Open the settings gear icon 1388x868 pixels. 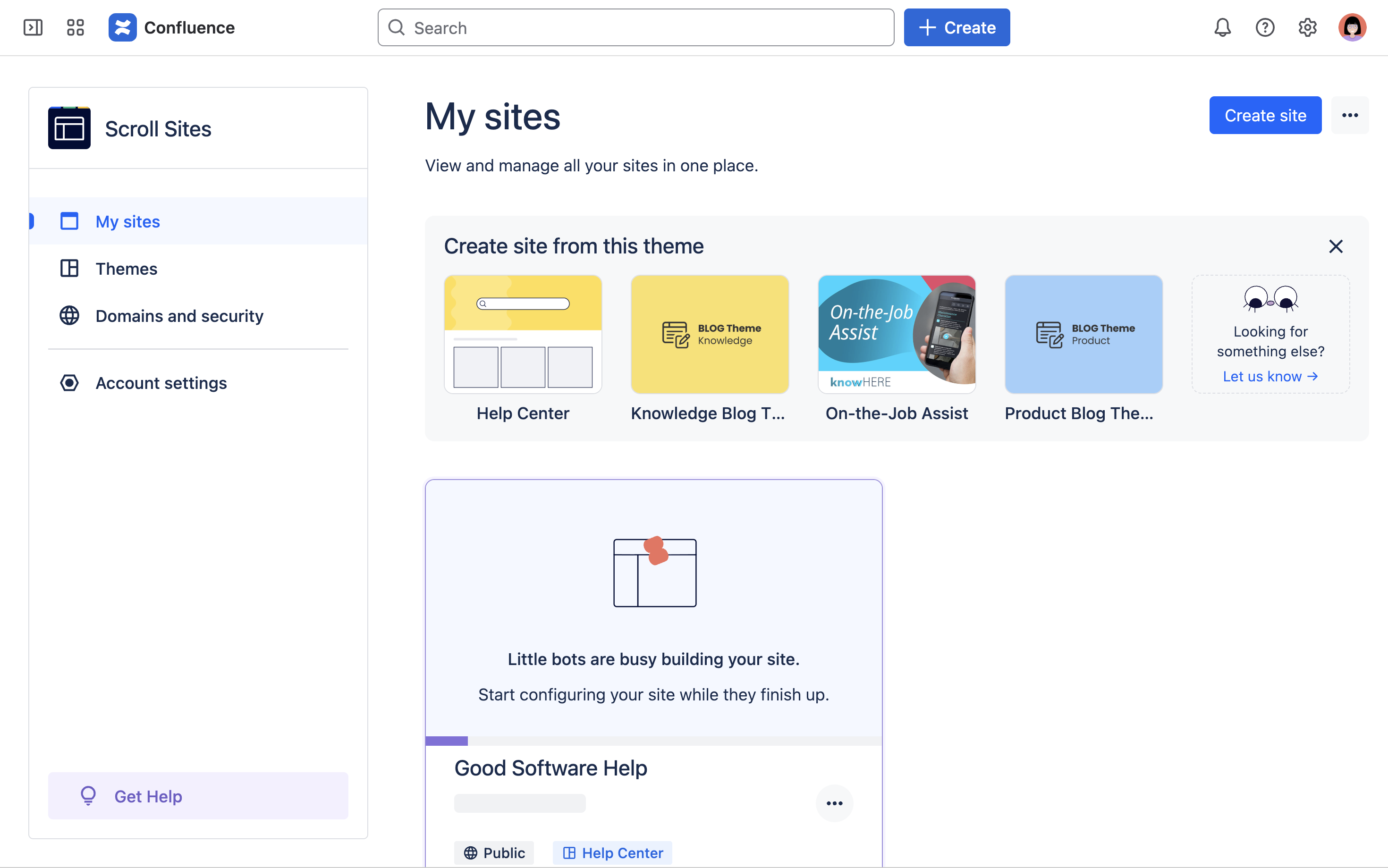coord(1307,27)
